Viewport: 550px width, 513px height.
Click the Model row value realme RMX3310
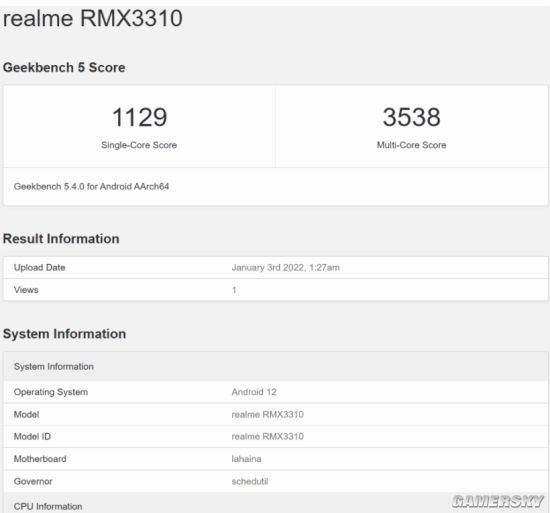(x=268, y=414)
